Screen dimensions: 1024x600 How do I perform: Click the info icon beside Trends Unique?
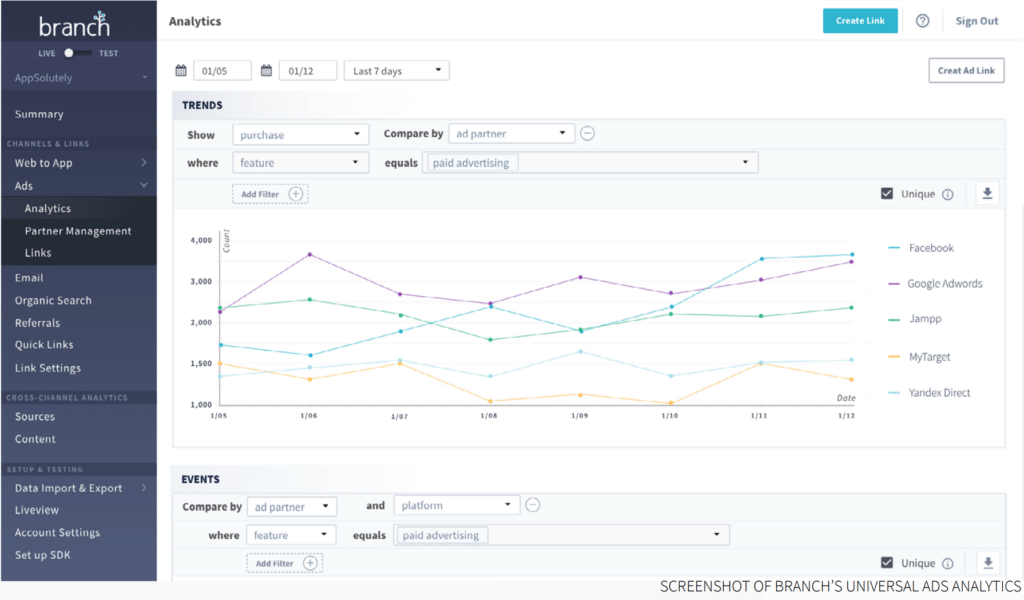948,195
